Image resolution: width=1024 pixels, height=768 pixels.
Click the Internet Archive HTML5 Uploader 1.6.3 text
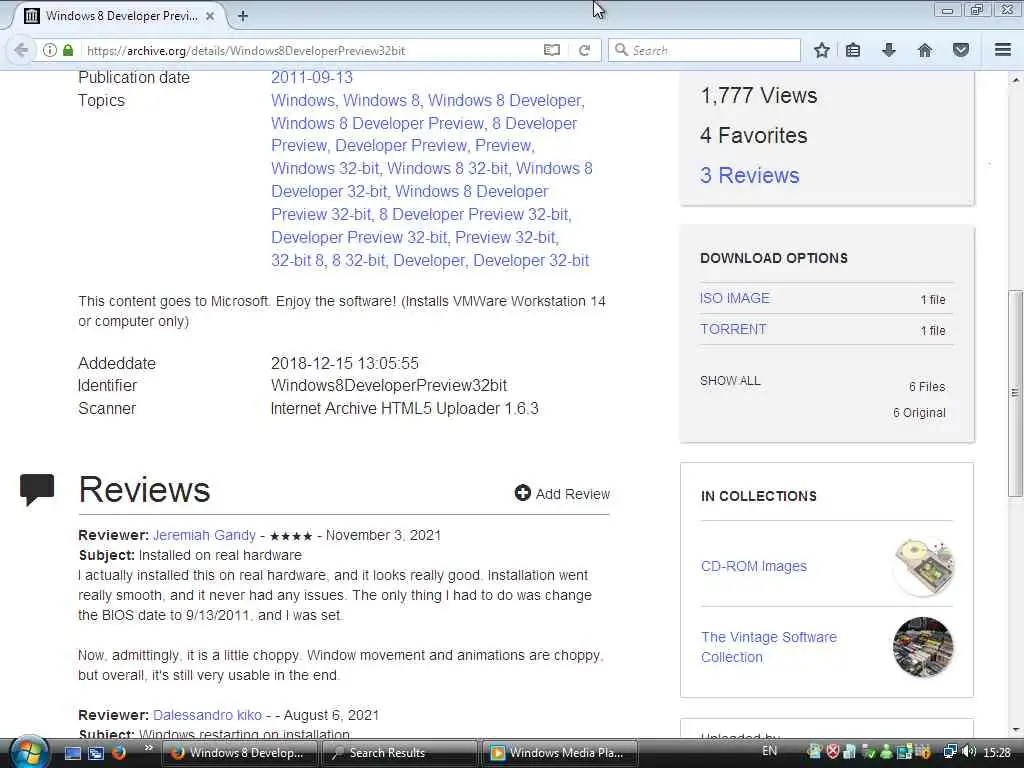click(x=404, y=408)
